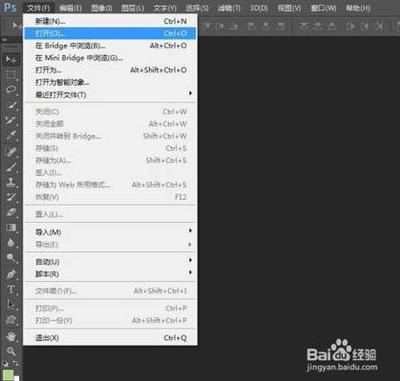Open the 视图(V) menu
This screenshot has height=381, width=400.
[289, 8]
